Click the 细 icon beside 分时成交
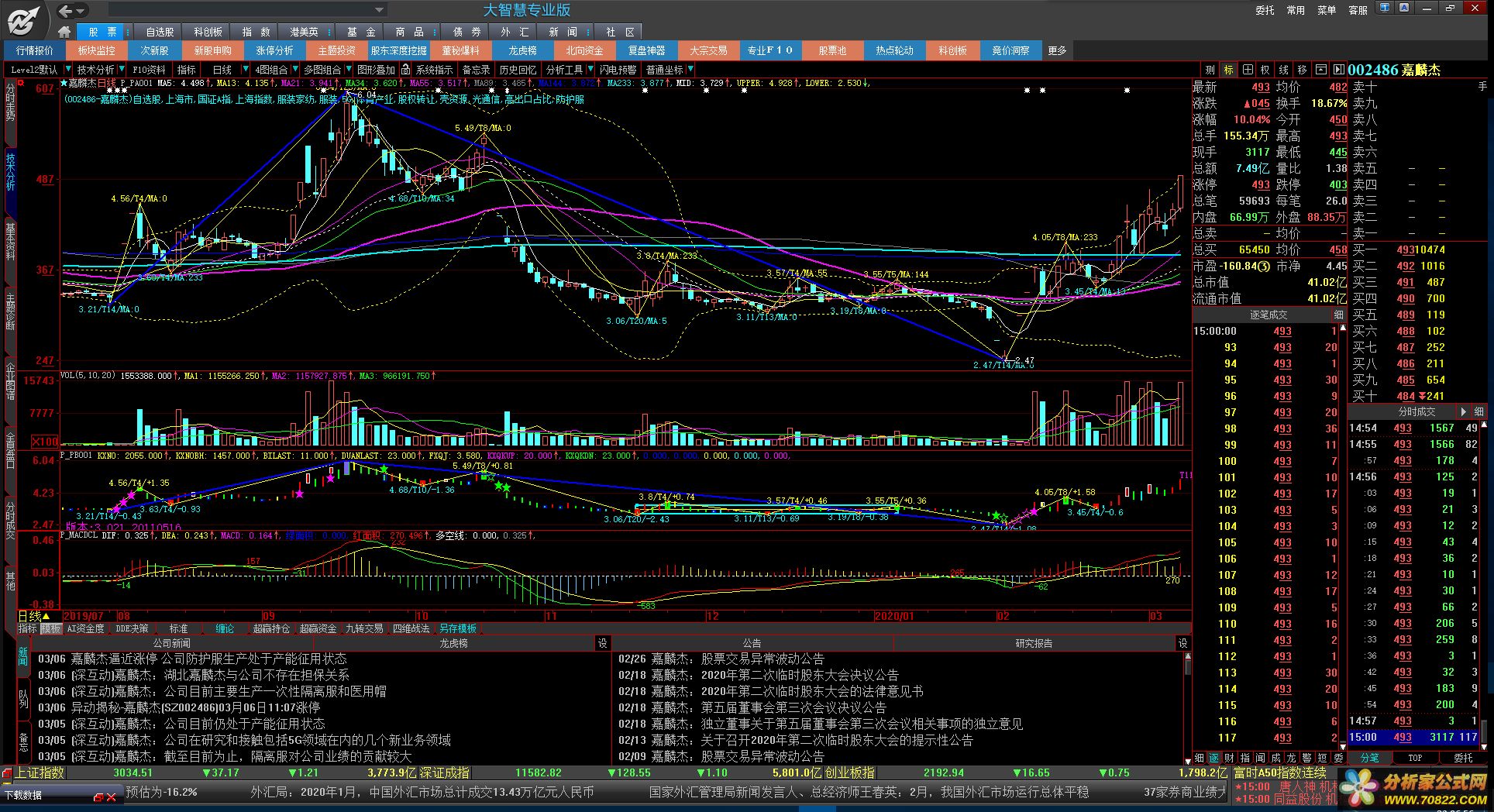This screenshot has height=812, width=1494. pyautogui.click(x=1479, y=412)
